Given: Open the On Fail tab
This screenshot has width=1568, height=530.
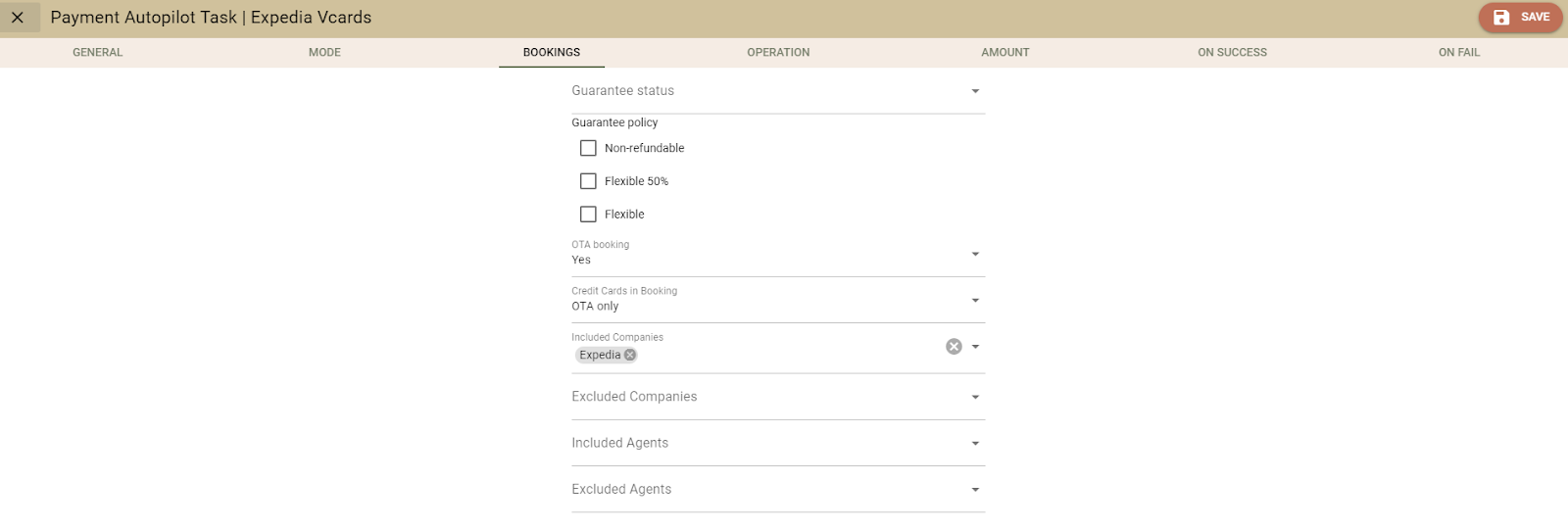Looking at the screenshot, I should tap(1459, 53).
